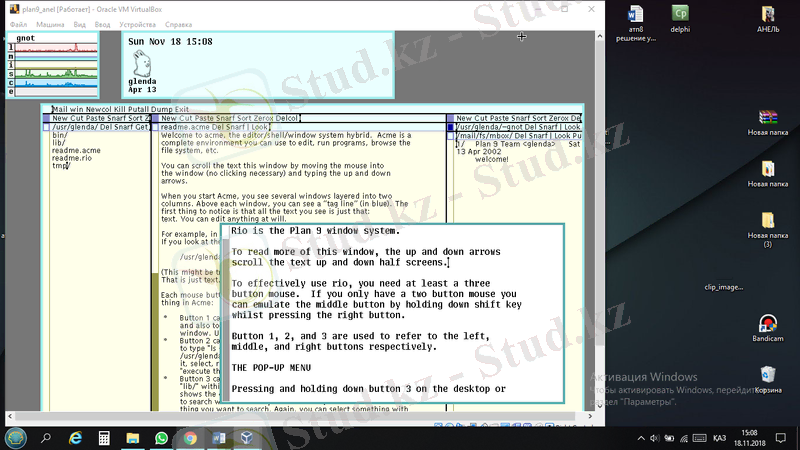Click the green 's' graph in stats window
Screen dimensions: 800x450
click(56, 74)
